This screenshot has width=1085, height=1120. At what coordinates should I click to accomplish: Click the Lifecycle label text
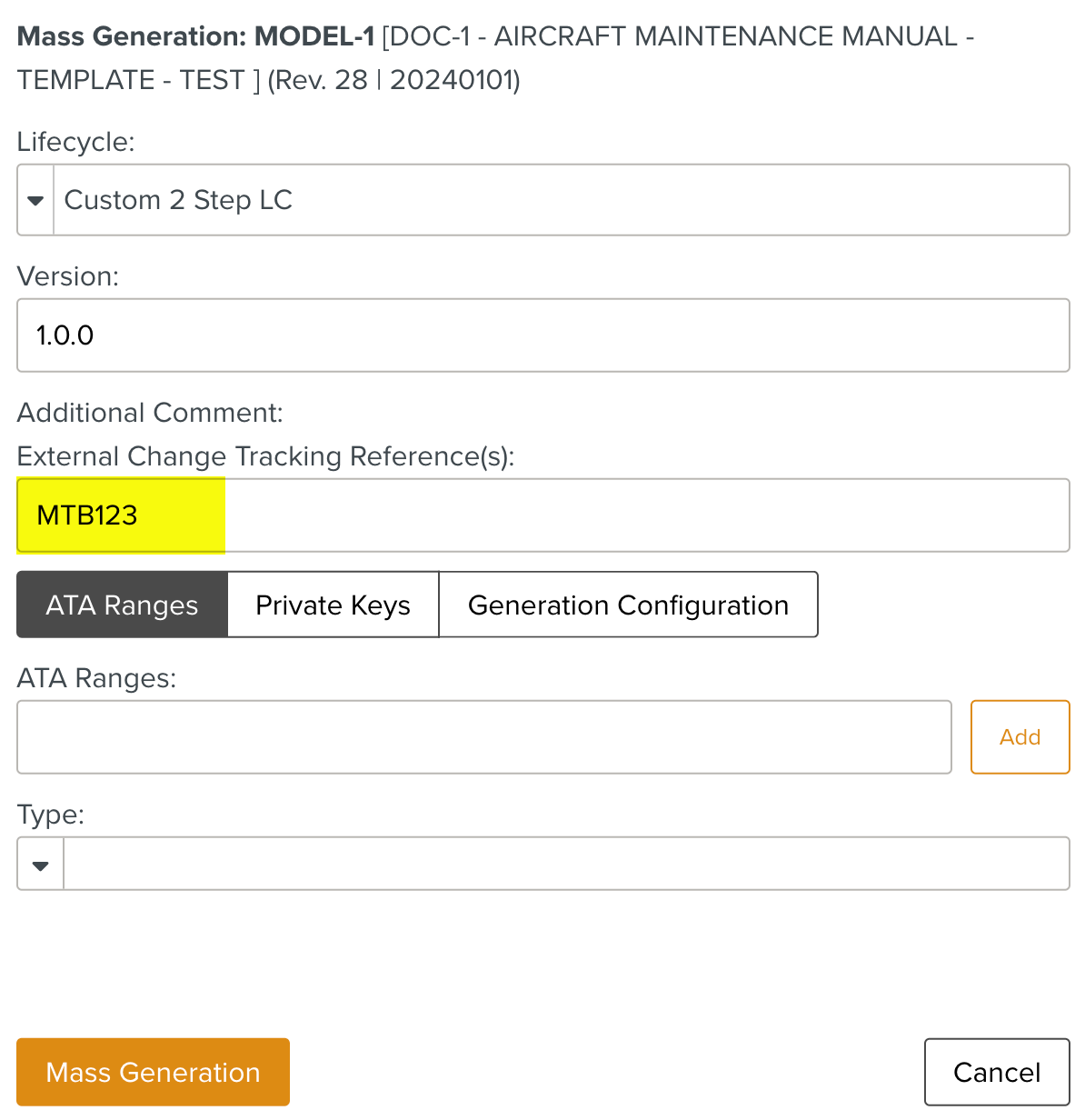click(x=75, y=142)
